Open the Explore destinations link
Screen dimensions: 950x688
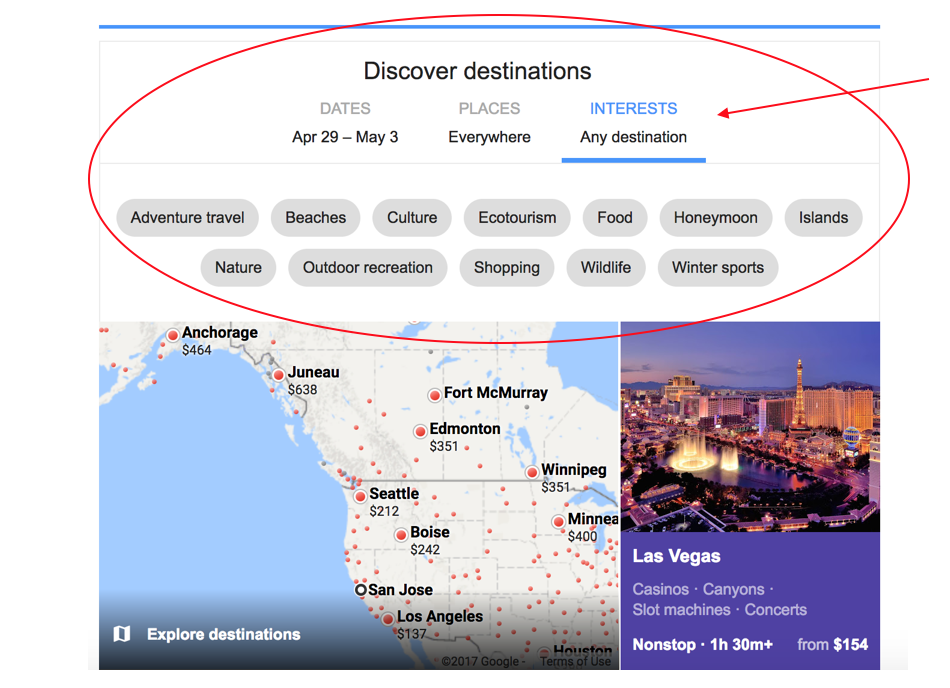224,634
